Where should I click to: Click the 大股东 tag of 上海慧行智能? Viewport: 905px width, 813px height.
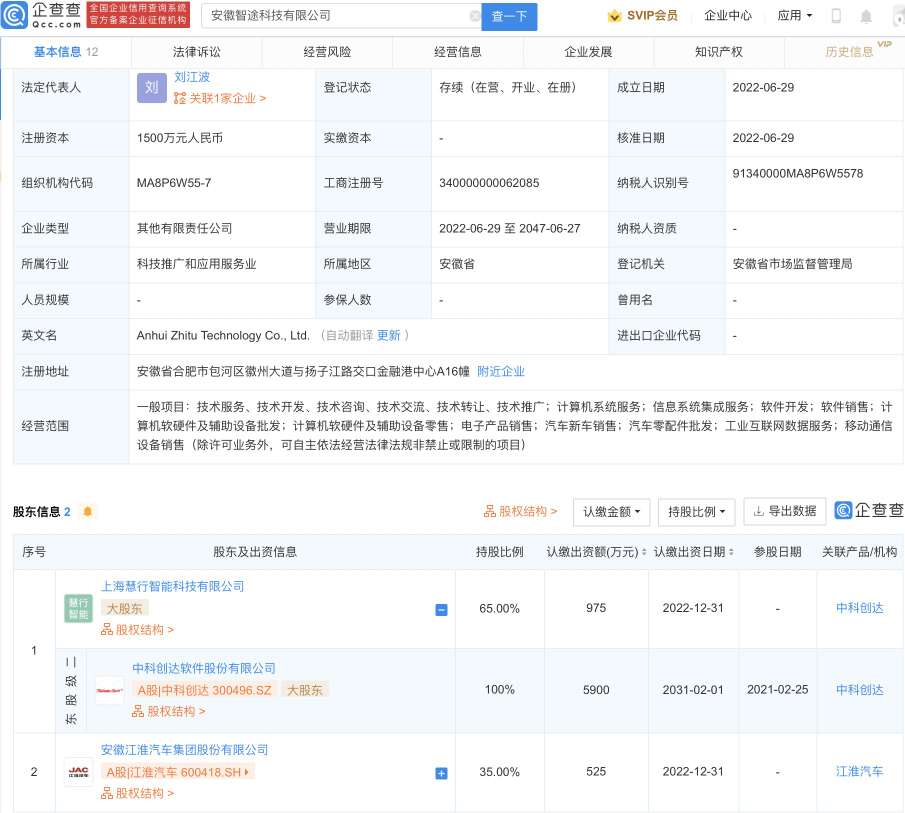click(x=125, y=608)
